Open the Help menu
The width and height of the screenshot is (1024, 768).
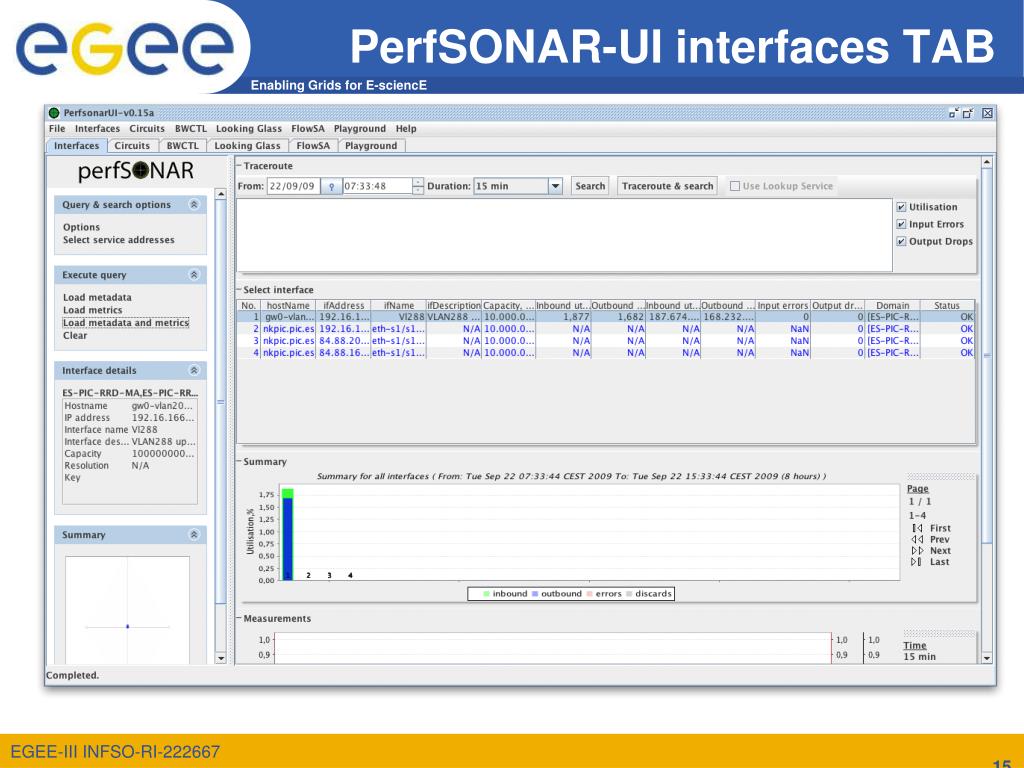pos(406,129)
